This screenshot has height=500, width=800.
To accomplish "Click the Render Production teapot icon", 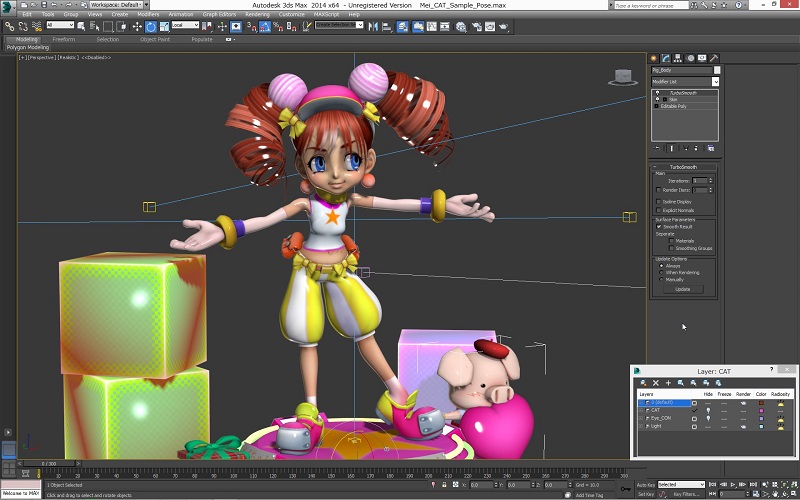I will (503, 27).
